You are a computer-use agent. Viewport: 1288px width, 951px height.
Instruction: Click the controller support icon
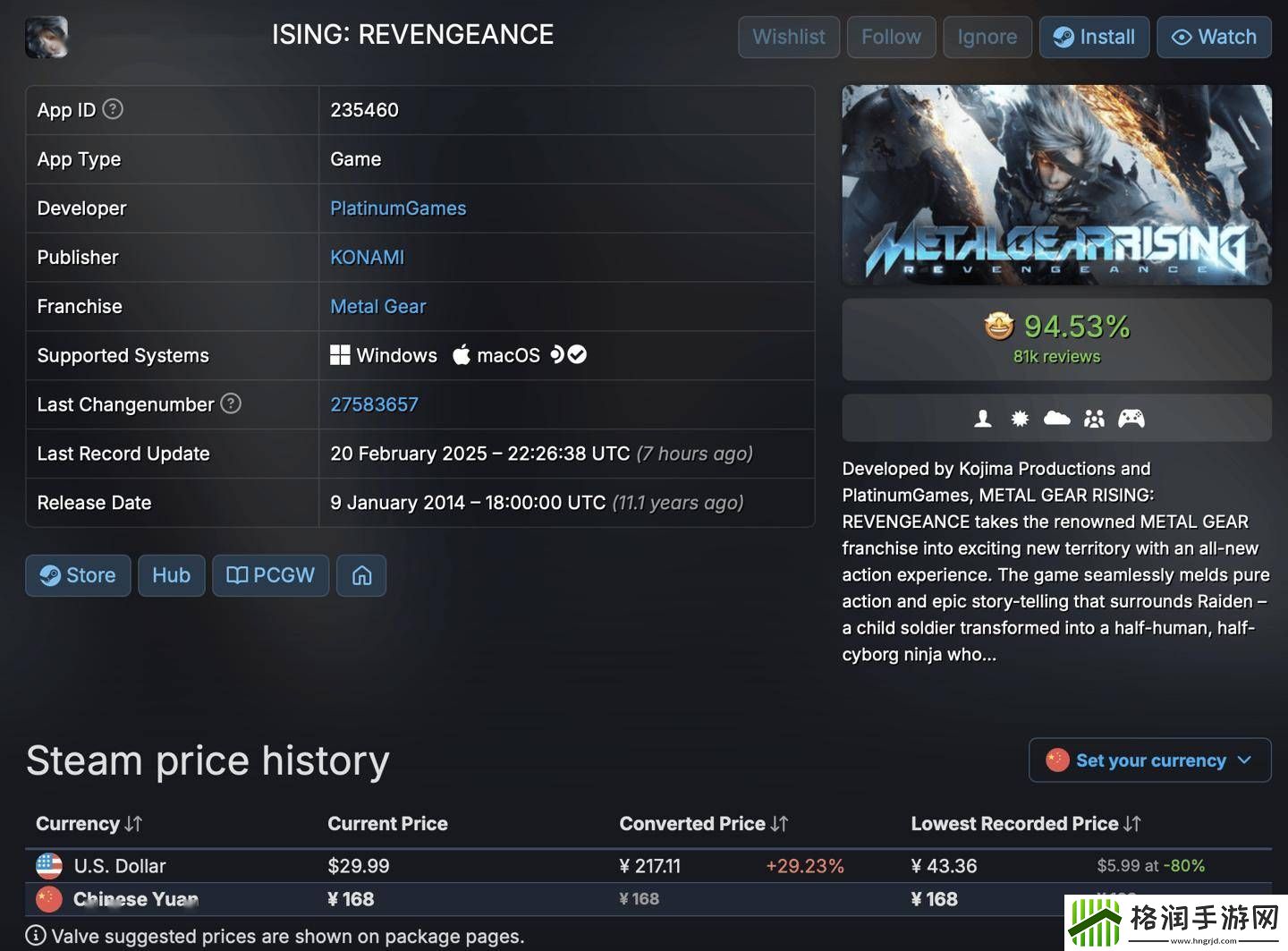coord(1131,419)
